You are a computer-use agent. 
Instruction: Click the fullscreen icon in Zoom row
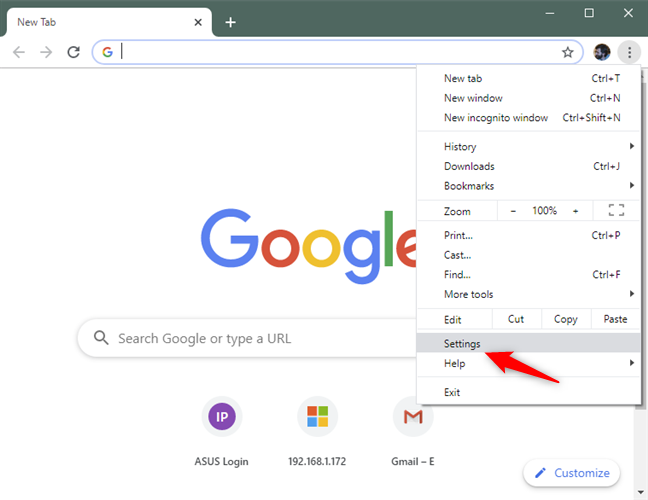(x=616, y=210)
